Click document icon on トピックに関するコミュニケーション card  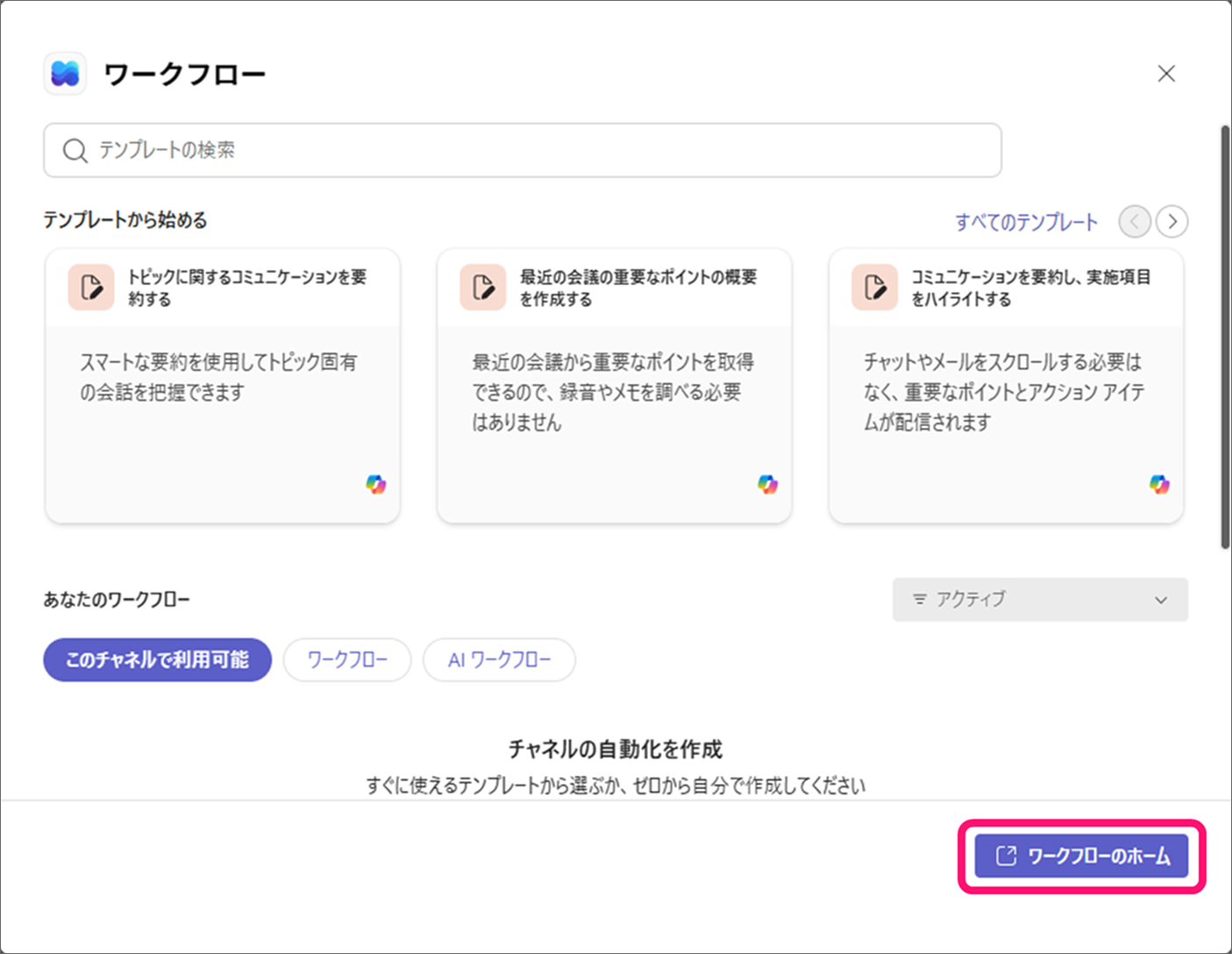(91, 288)
